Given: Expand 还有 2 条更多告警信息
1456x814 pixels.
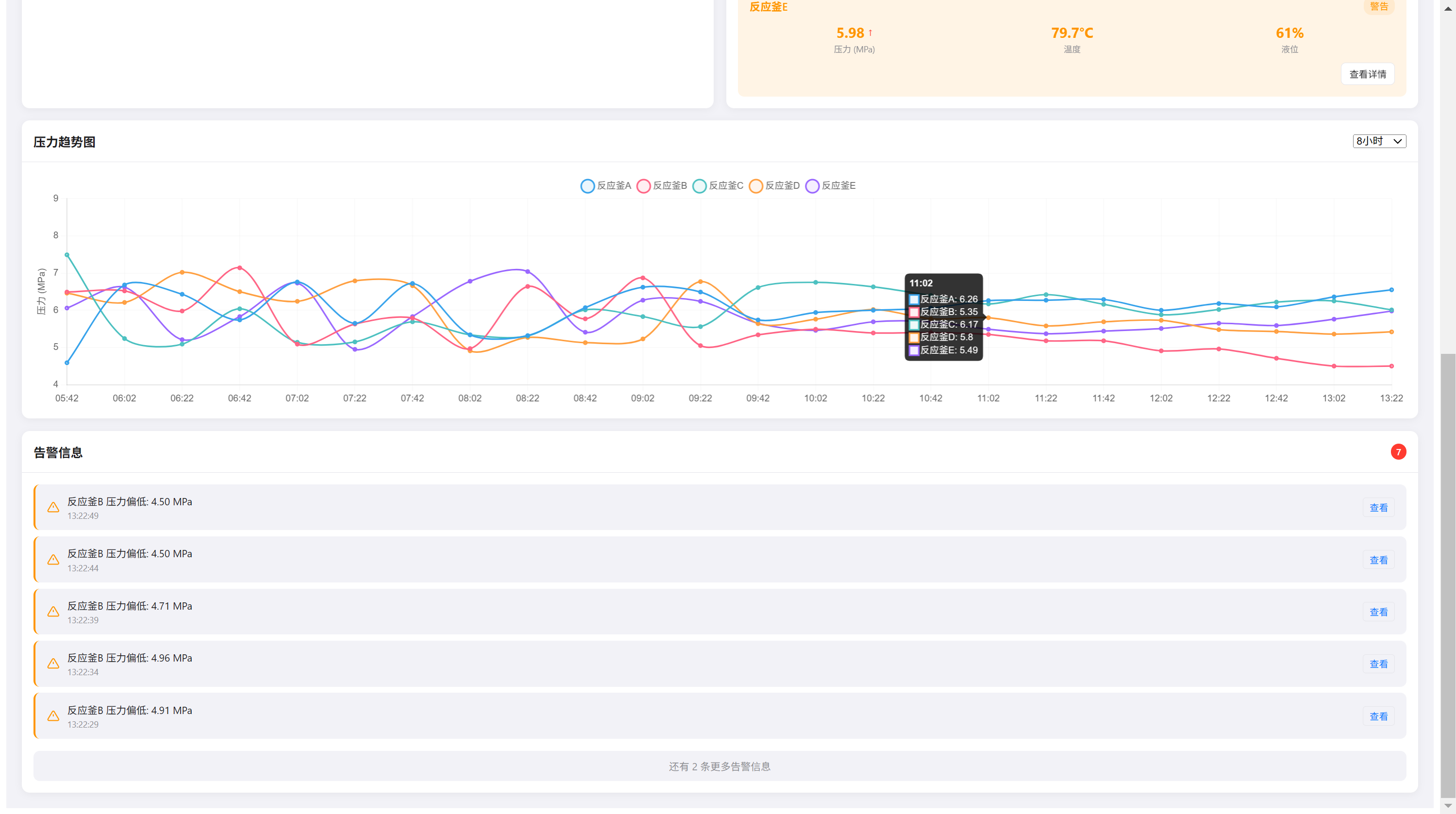Looking at the screenshot, I should (x=719, y=766).
